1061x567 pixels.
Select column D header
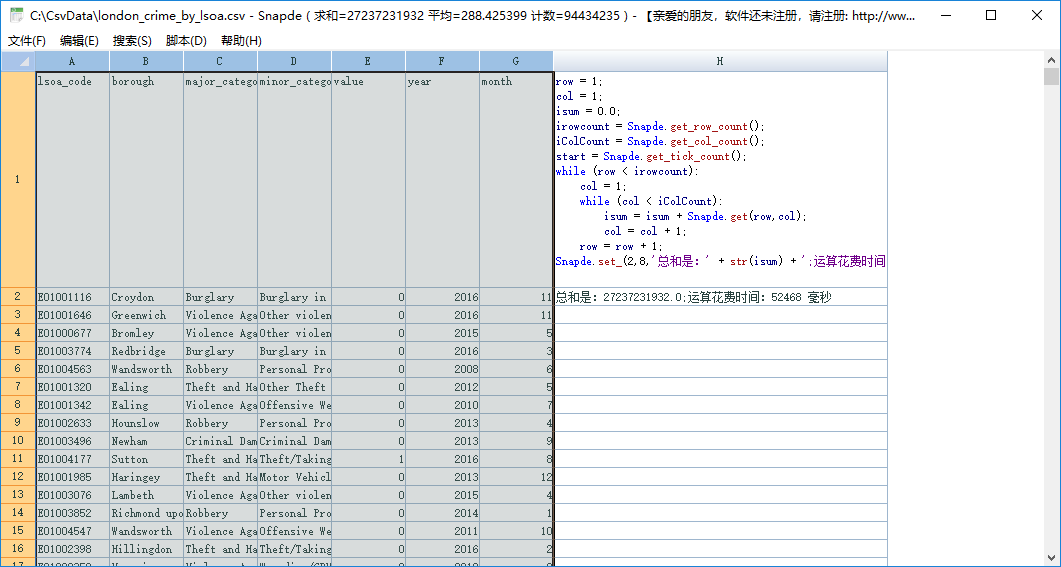click(x=294, y=61)
